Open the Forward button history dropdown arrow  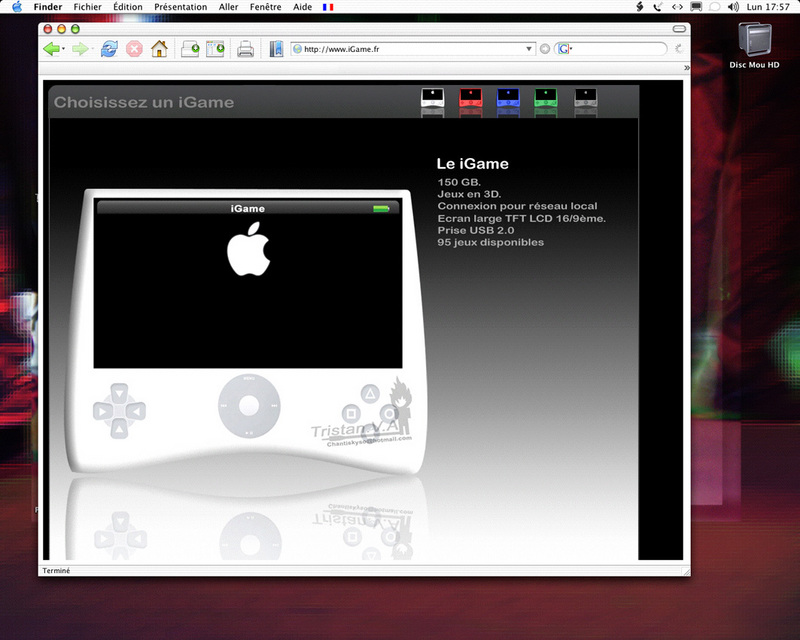coord(92,49)
